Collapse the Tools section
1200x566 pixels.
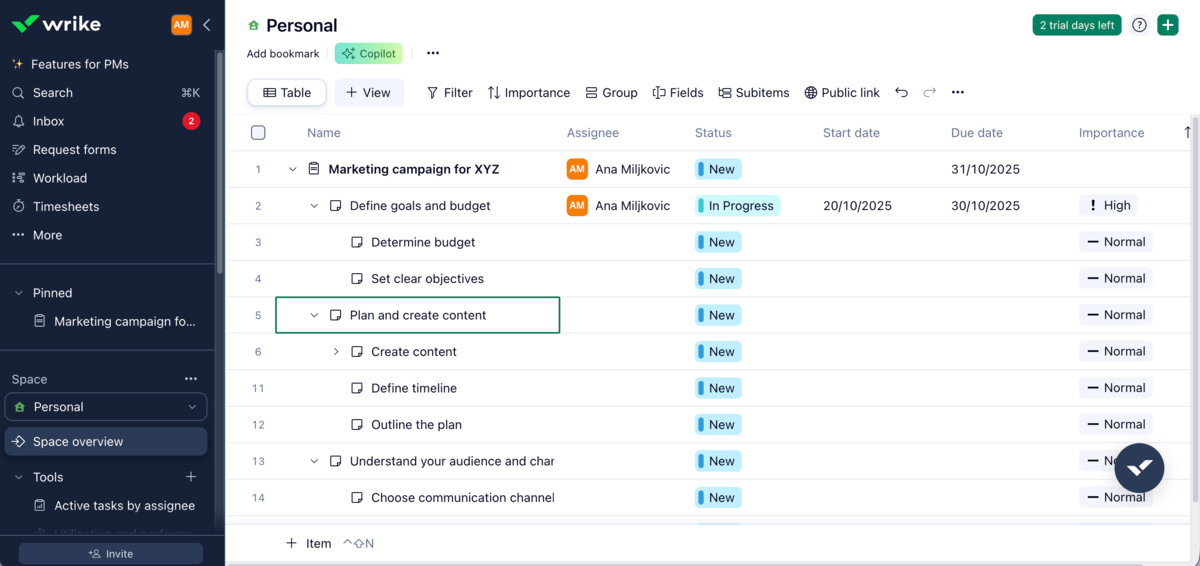click(x=19, y=478)
